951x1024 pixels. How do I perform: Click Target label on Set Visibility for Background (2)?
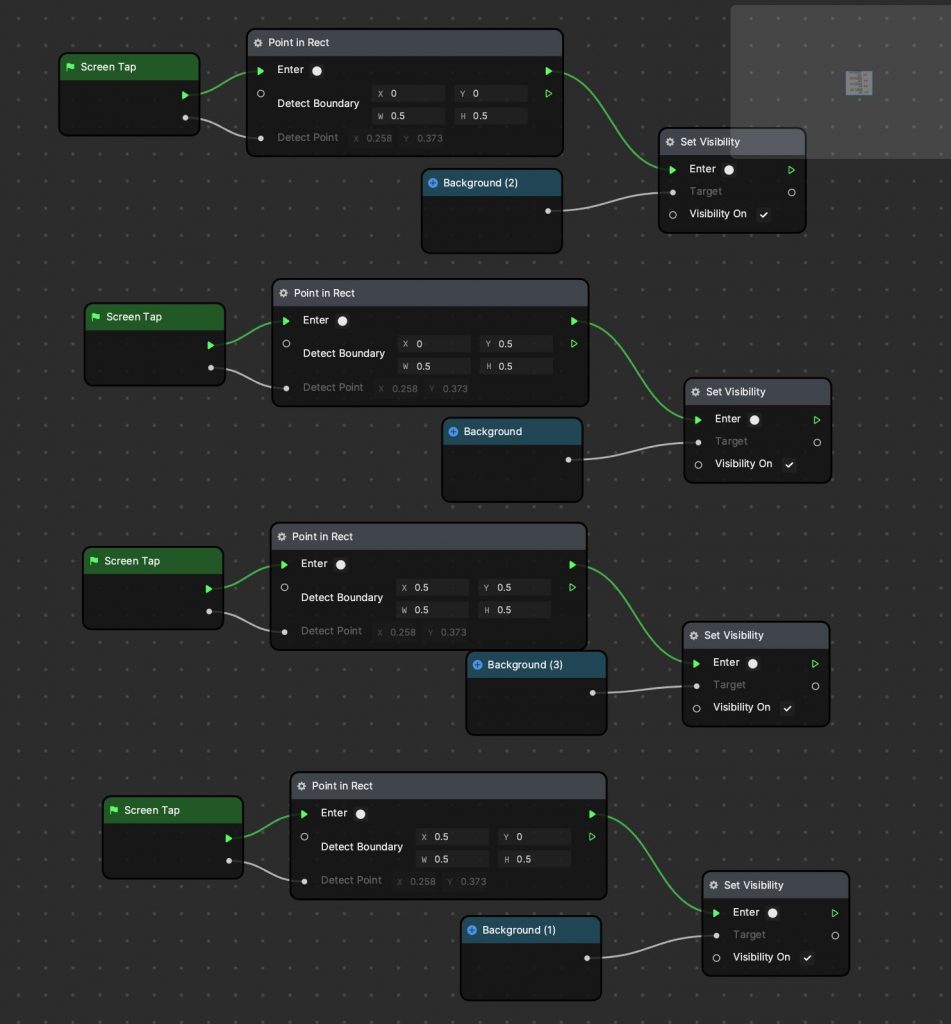click(x=705, y=191)
